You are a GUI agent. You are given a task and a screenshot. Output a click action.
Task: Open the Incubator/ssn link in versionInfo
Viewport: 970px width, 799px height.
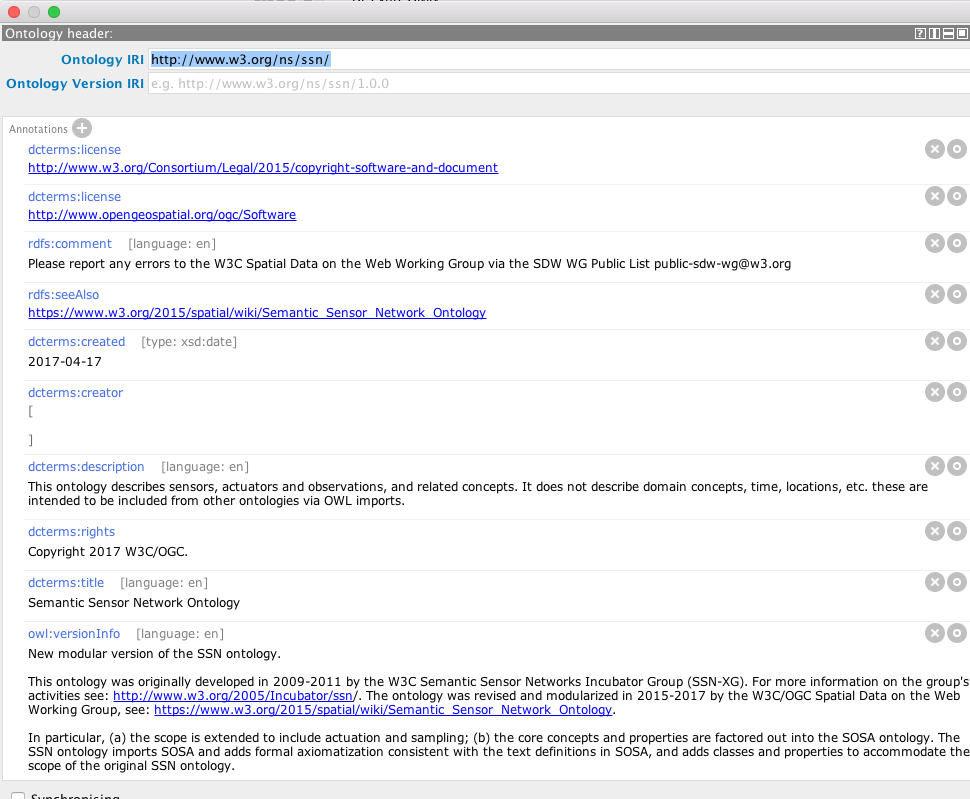(x=233, y=696)
